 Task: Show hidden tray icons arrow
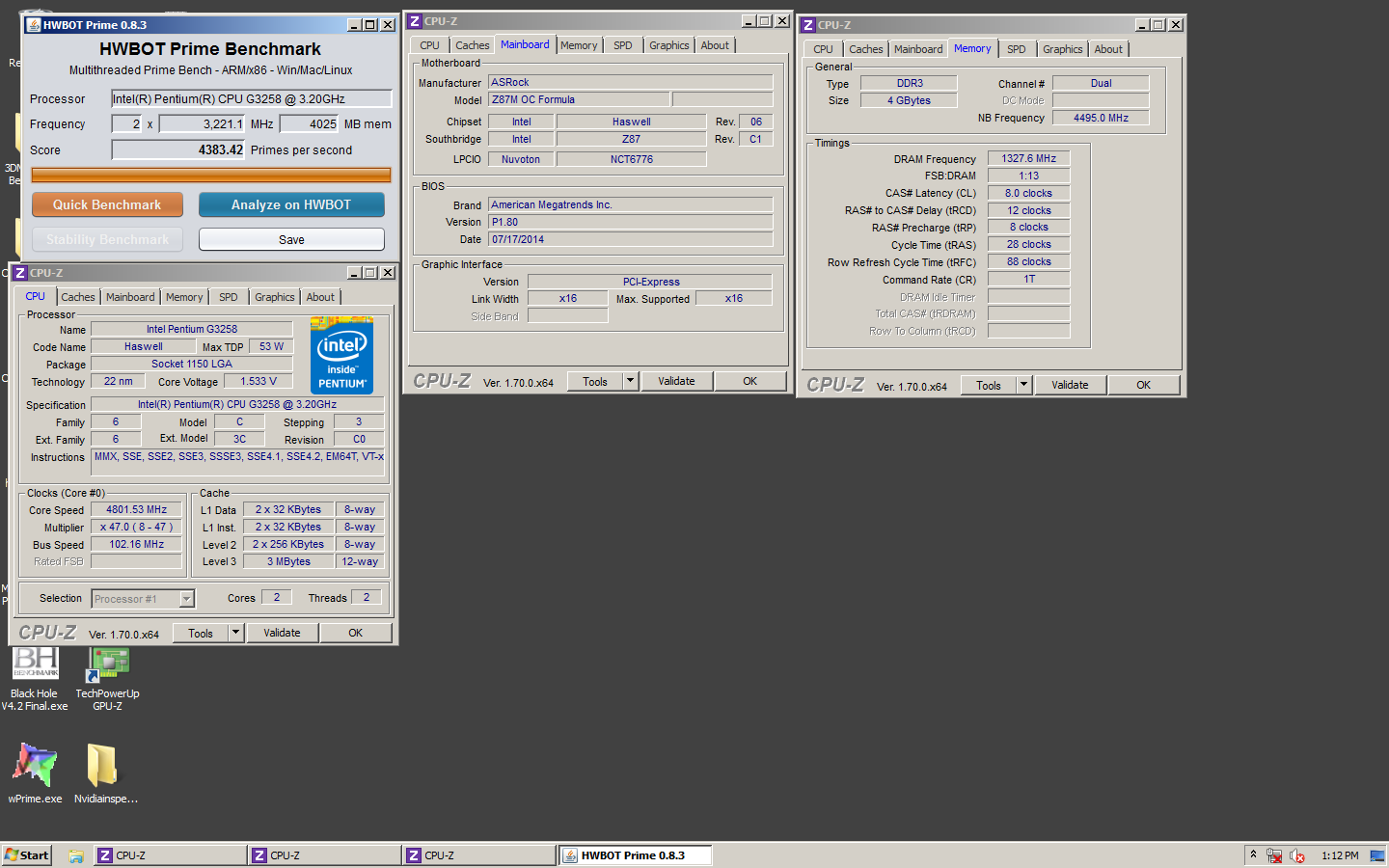pos(1253,854)
